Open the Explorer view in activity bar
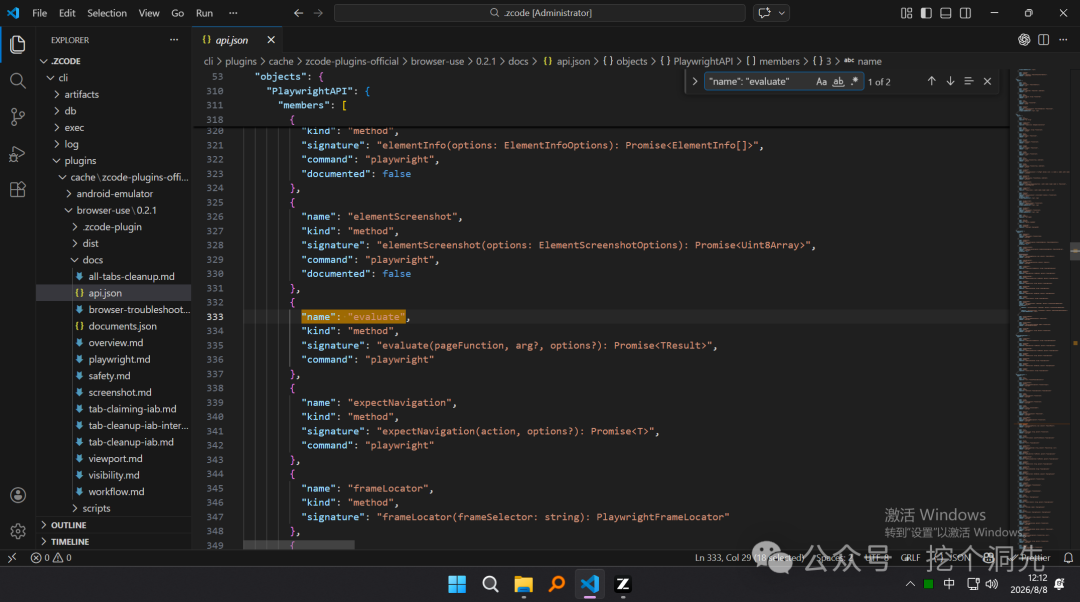1080x602 pixels. tap(18, 45)
